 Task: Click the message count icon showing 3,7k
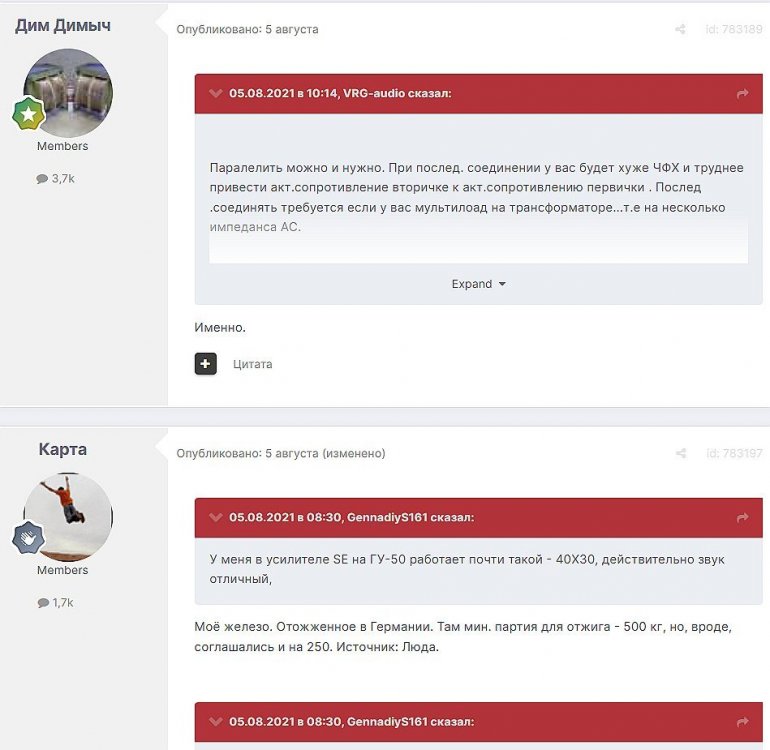[x=42, y=179]
